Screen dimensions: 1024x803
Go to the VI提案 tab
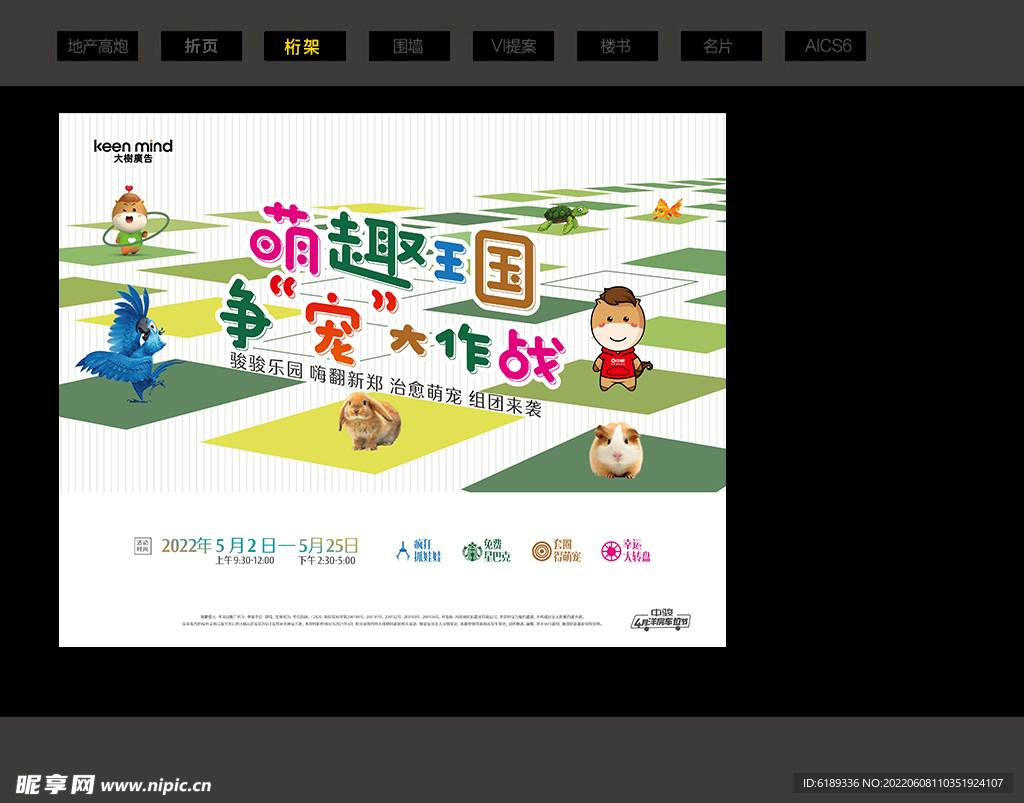[513, 46]
